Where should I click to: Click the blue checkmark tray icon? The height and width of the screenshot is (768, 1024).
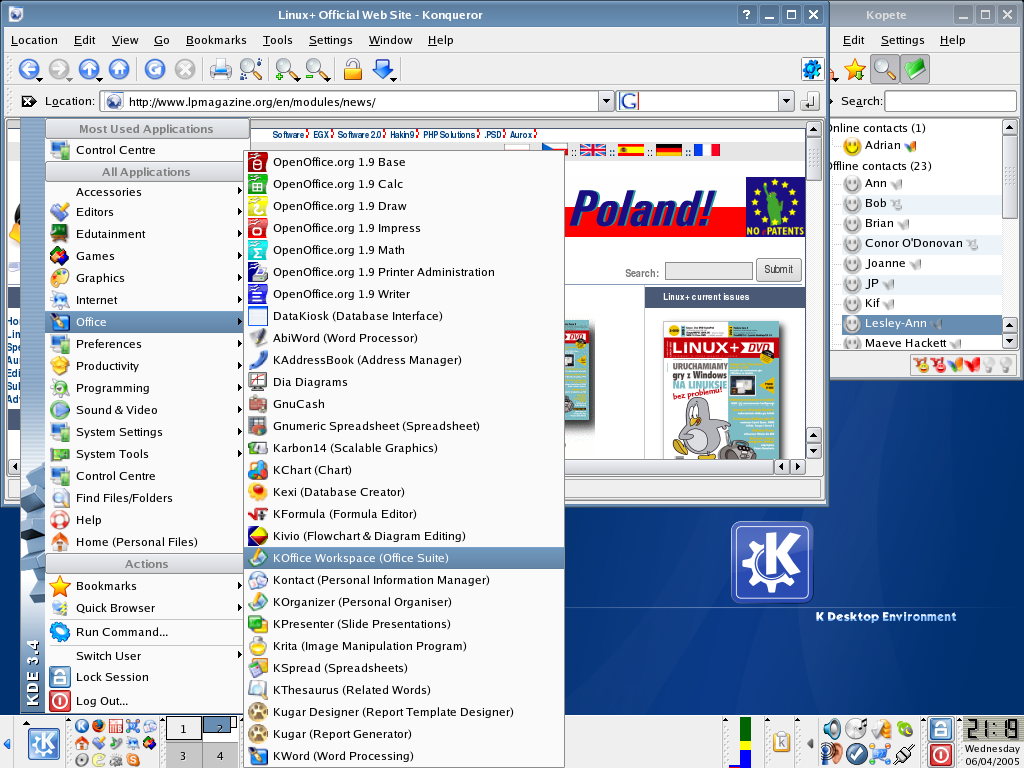(856, 754)
